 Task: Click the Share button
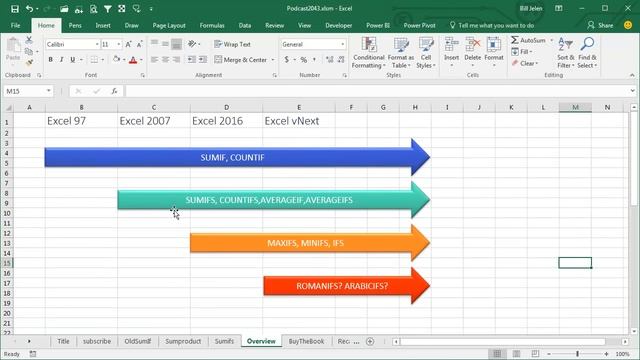pyautogui.click(x=600, y=25)
